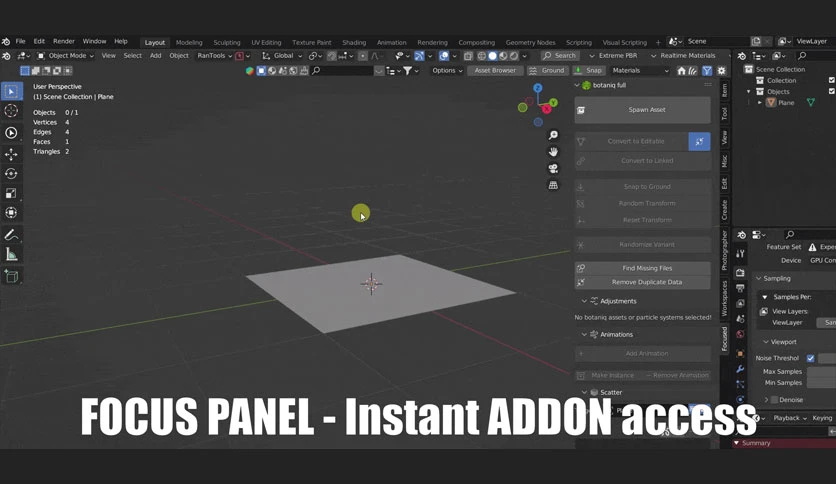Switch to Geometry Nodes workspace tab

click(x=530, y=43)
